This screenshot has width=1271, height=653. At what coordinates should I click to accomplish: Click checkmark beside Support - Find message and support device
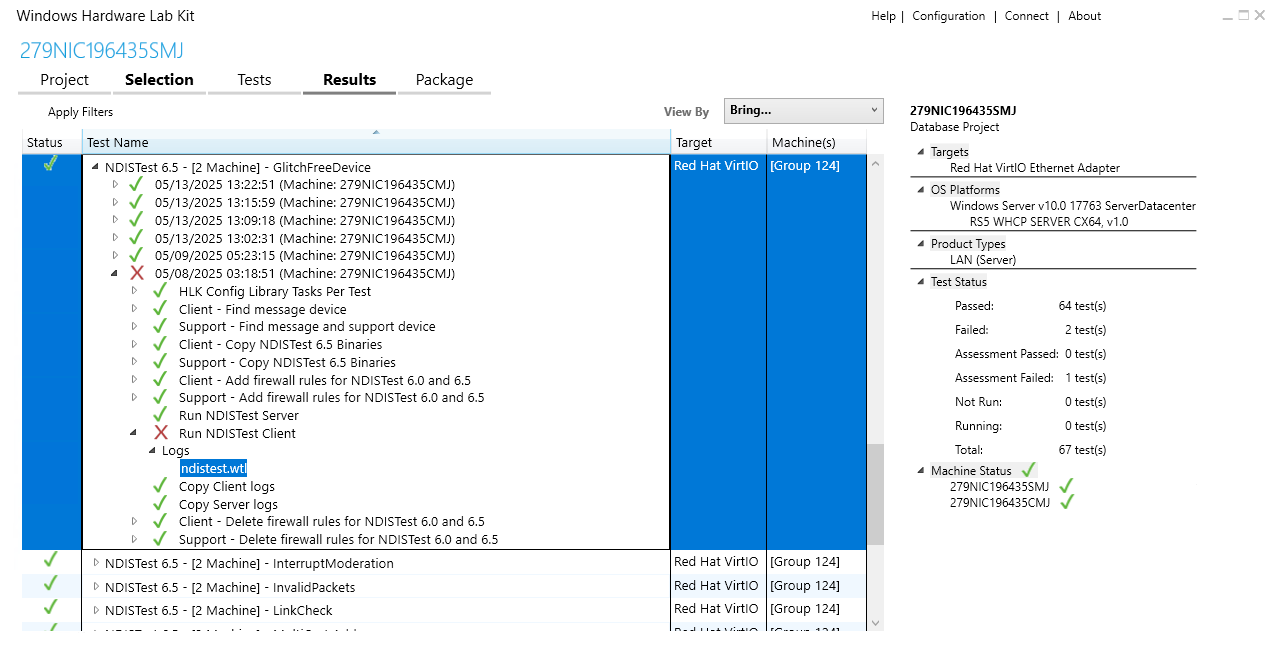(160, 326)
